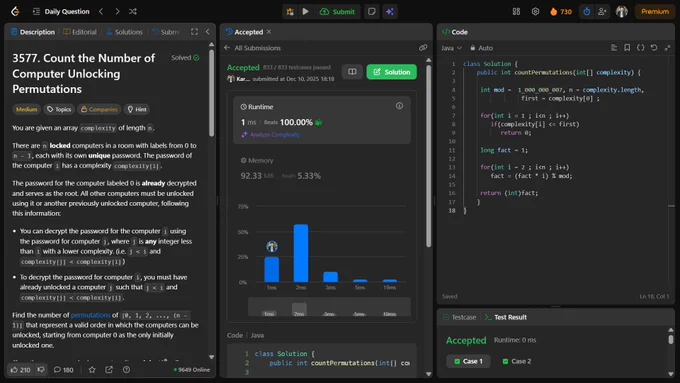This screenshot has width=680, height=383.
Task: Open the profile avatar menu
Action: 621,12
